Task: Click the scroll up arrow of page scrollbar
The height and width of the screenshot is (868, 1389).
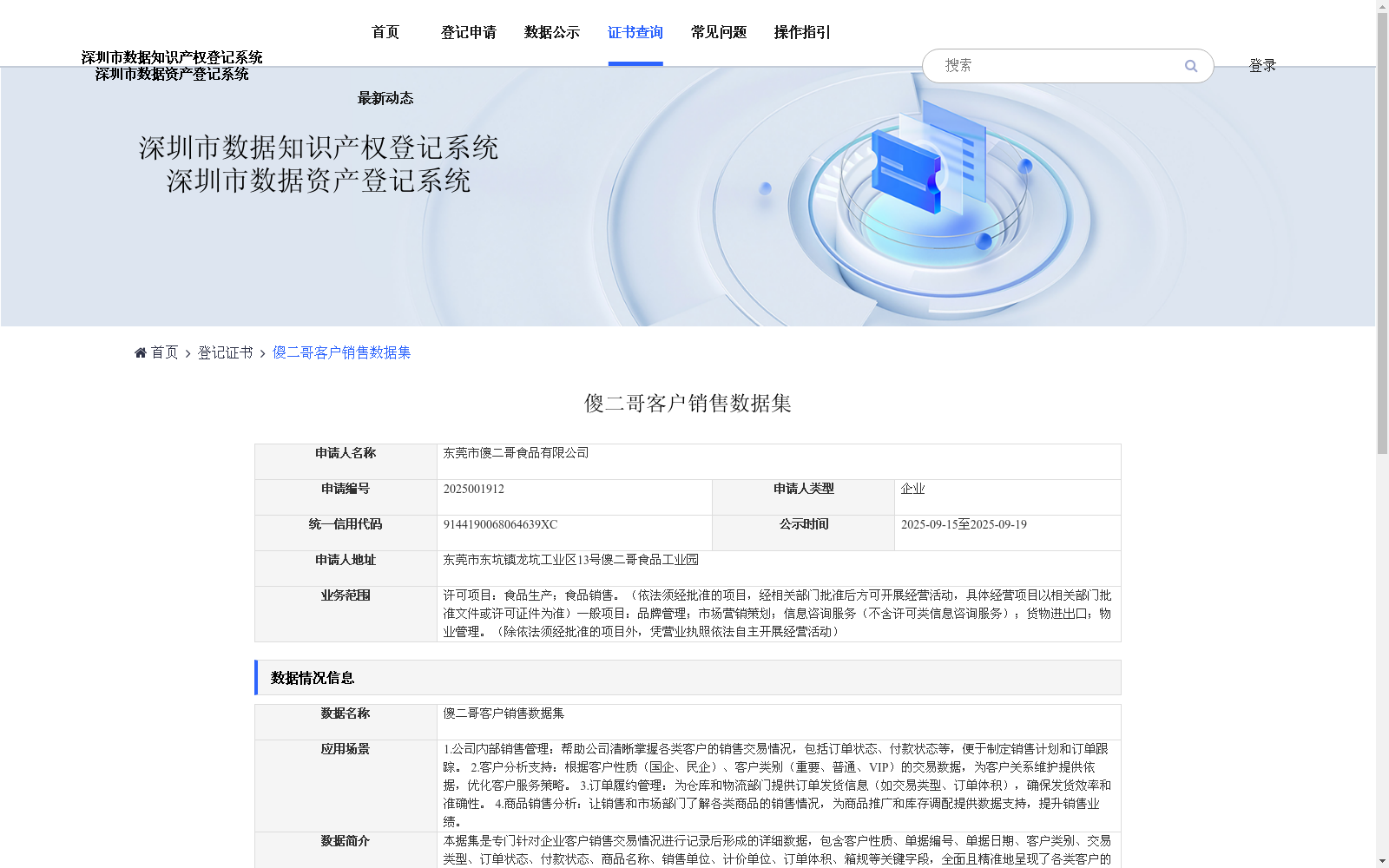Action: 1382,6
